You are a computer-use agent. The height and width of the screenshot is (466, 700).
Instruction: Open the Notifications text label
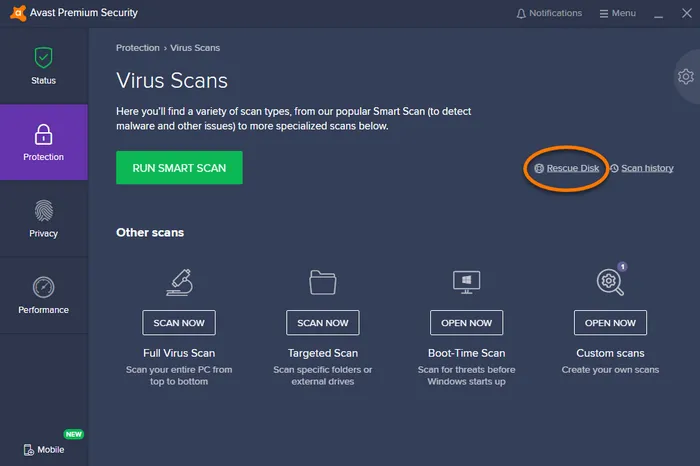coord(555,13)
